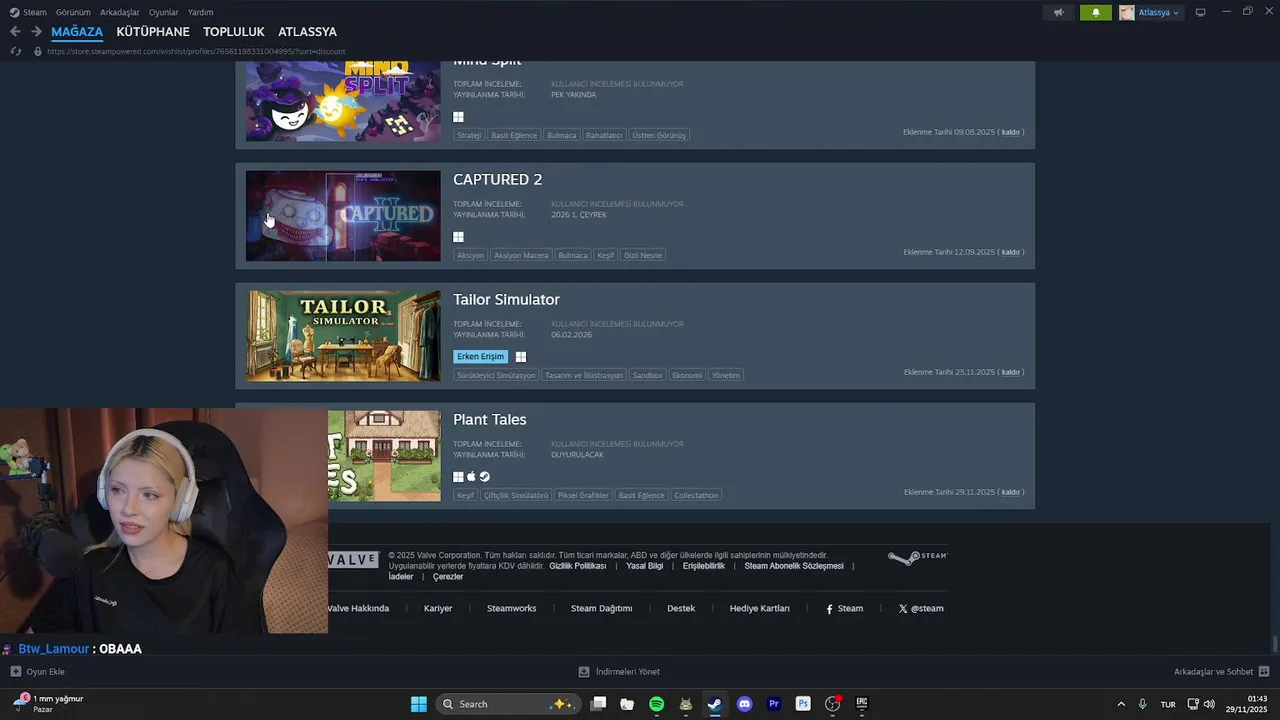Open the Steamworks footer link
The width and height of the screenshot is (1280, 720).
click(x=512, y=608)
